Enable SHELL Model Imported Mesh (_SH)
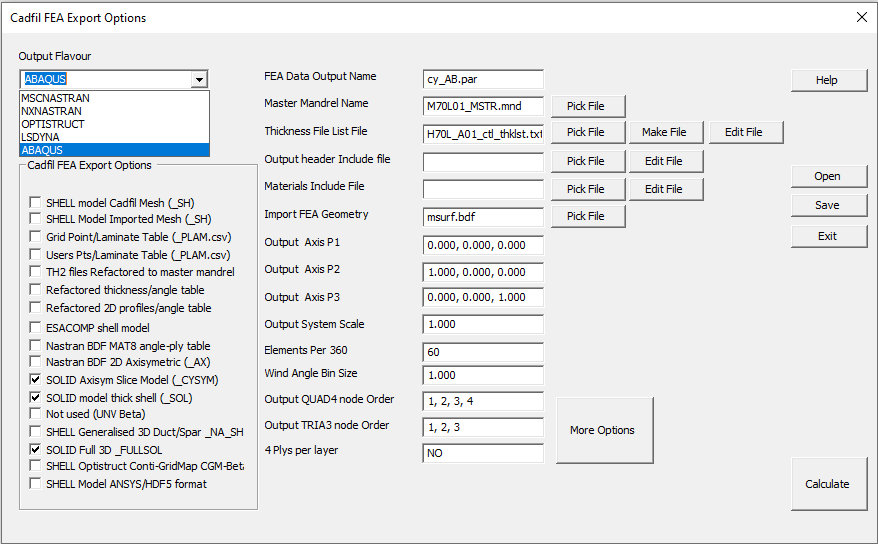 (x=35, y=218)
